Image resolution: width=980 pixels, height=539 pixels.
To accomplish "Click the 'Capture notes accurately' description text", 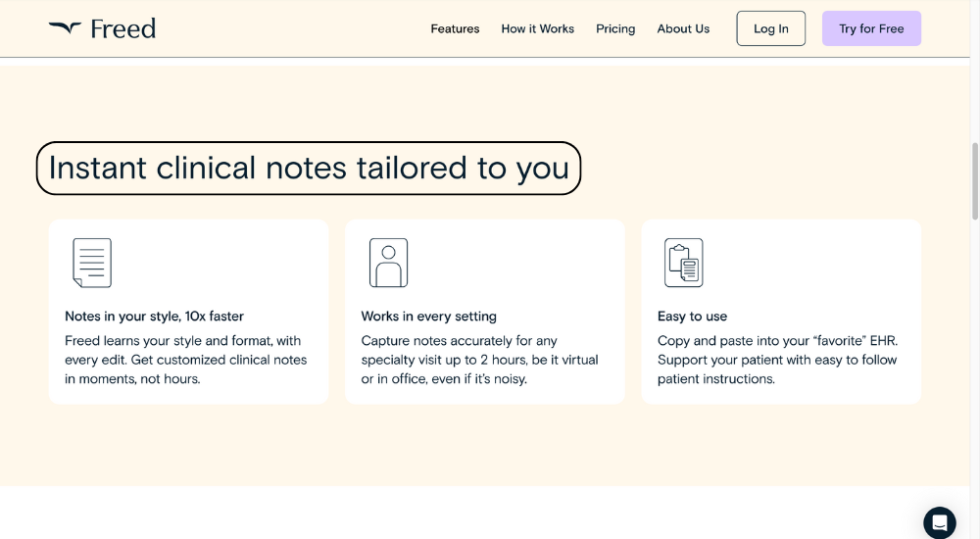I will pos(479,360).
